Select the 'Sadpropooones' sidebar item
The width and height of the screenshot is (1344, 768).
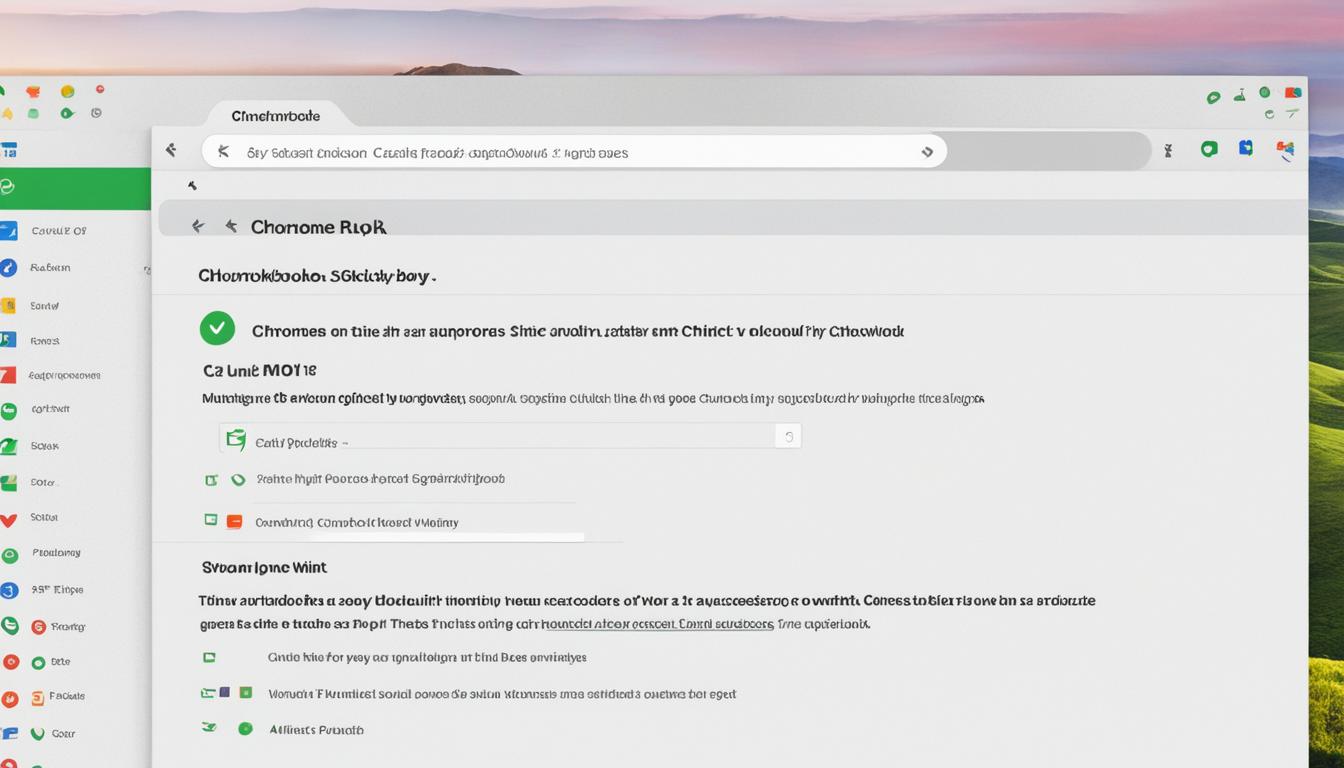coord(65,376)
